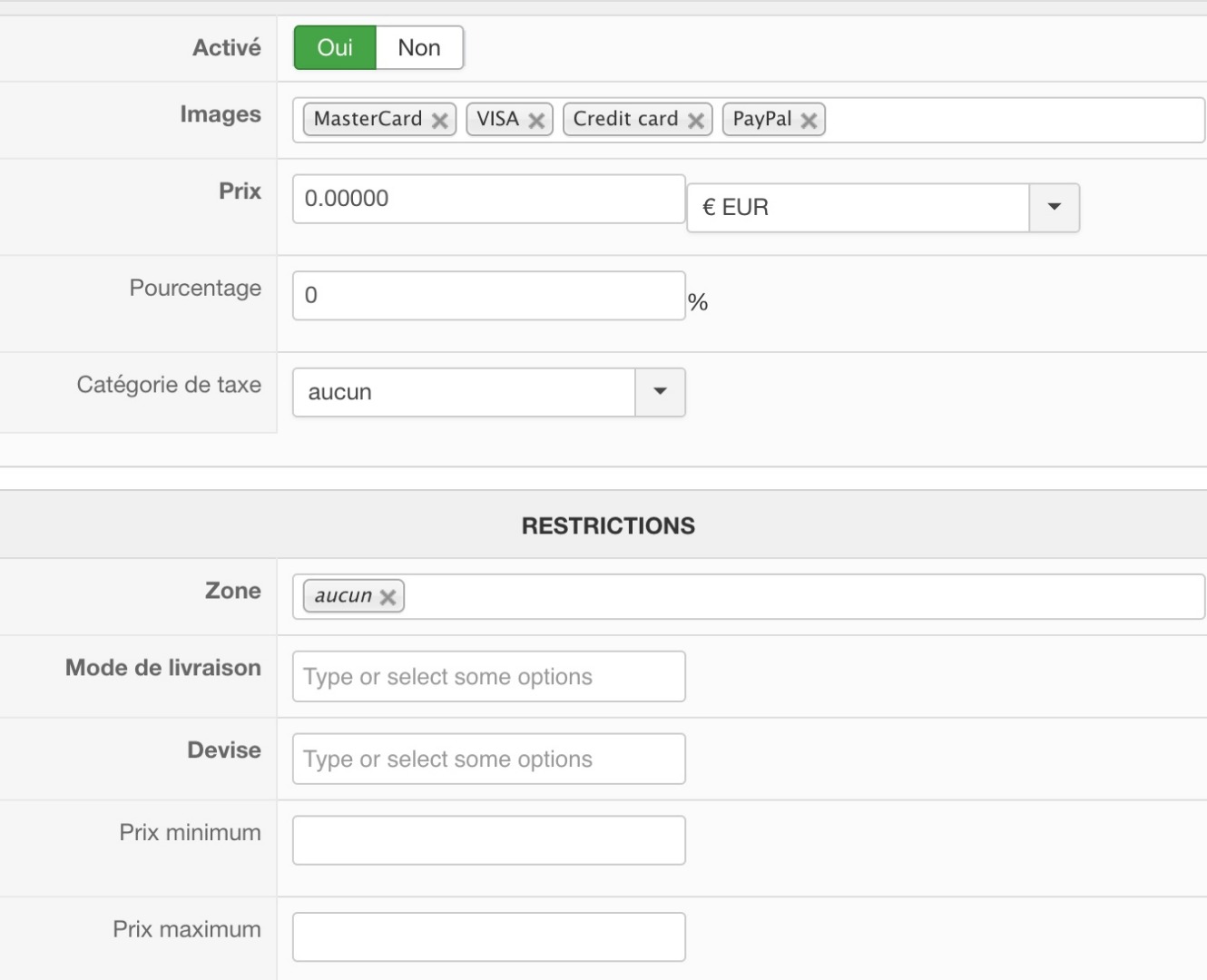Viewport: 1207px width, 980px height.
Task: Remove the VISA image tag
Action: (x=536, y=121)
